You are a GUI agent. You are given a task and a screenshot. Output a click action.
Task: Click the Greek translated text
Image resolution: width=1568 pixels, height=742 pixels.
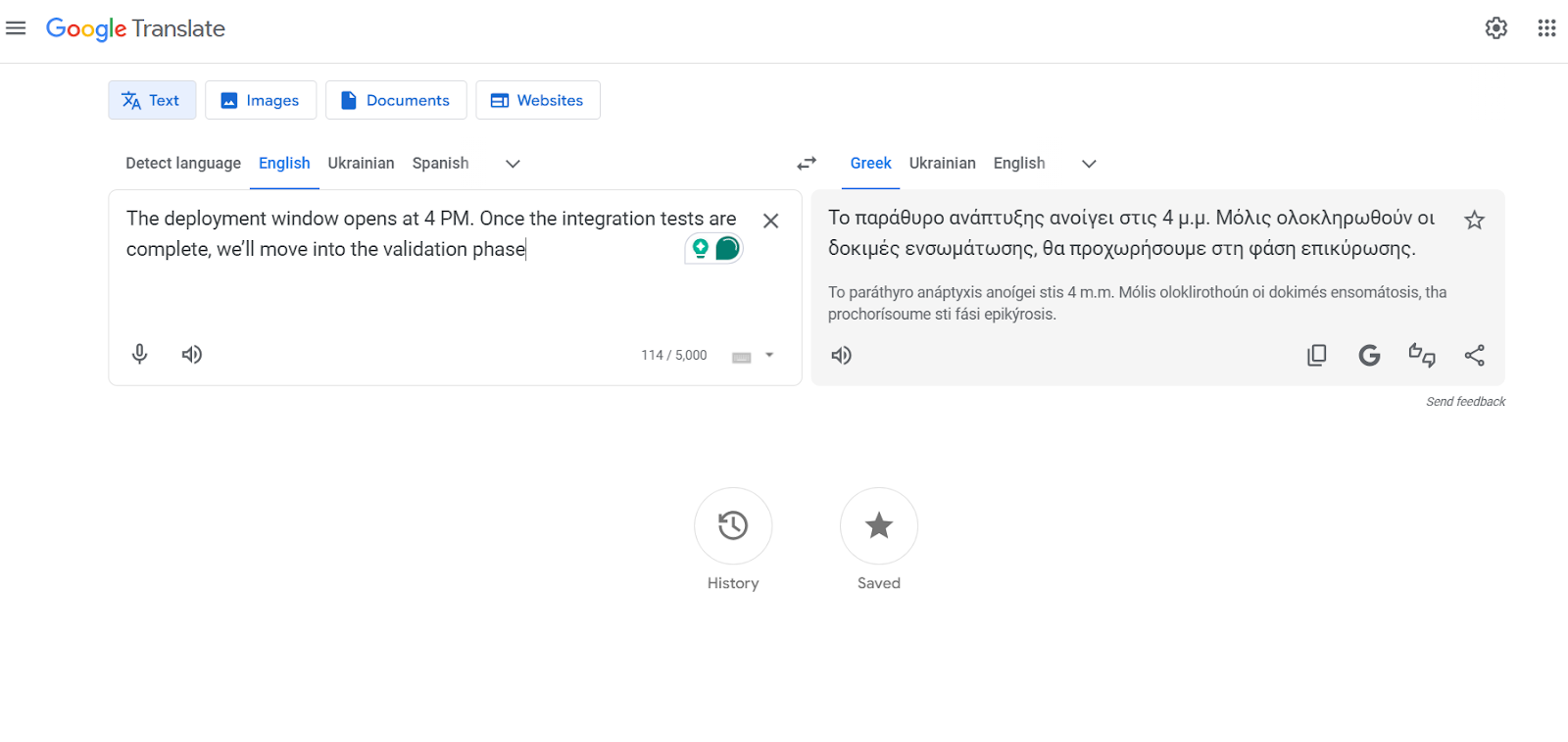pyautogui.click(x=1132, y=233)
